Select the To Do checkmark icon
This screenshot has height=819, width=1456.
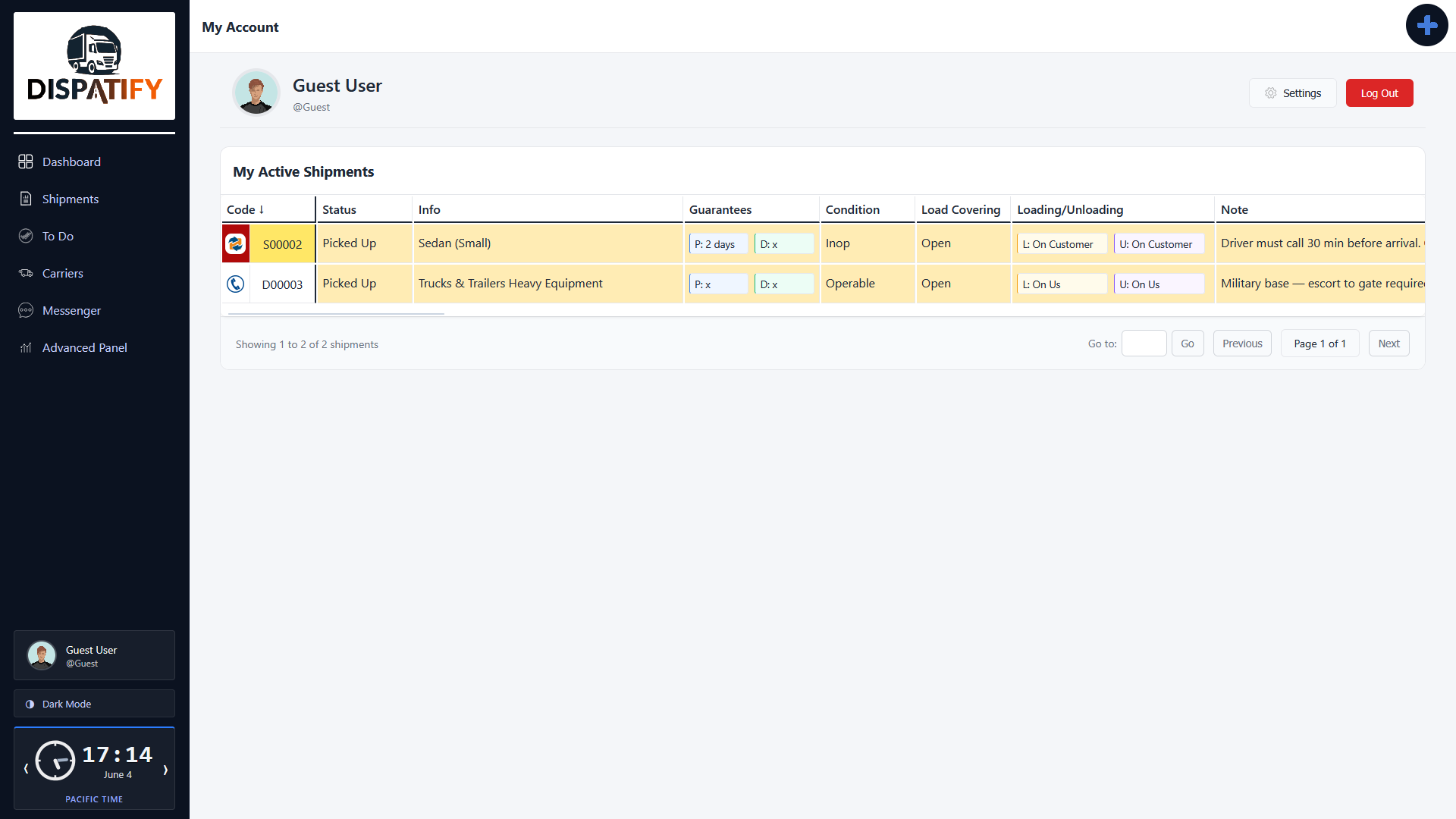tap(26, 236)
